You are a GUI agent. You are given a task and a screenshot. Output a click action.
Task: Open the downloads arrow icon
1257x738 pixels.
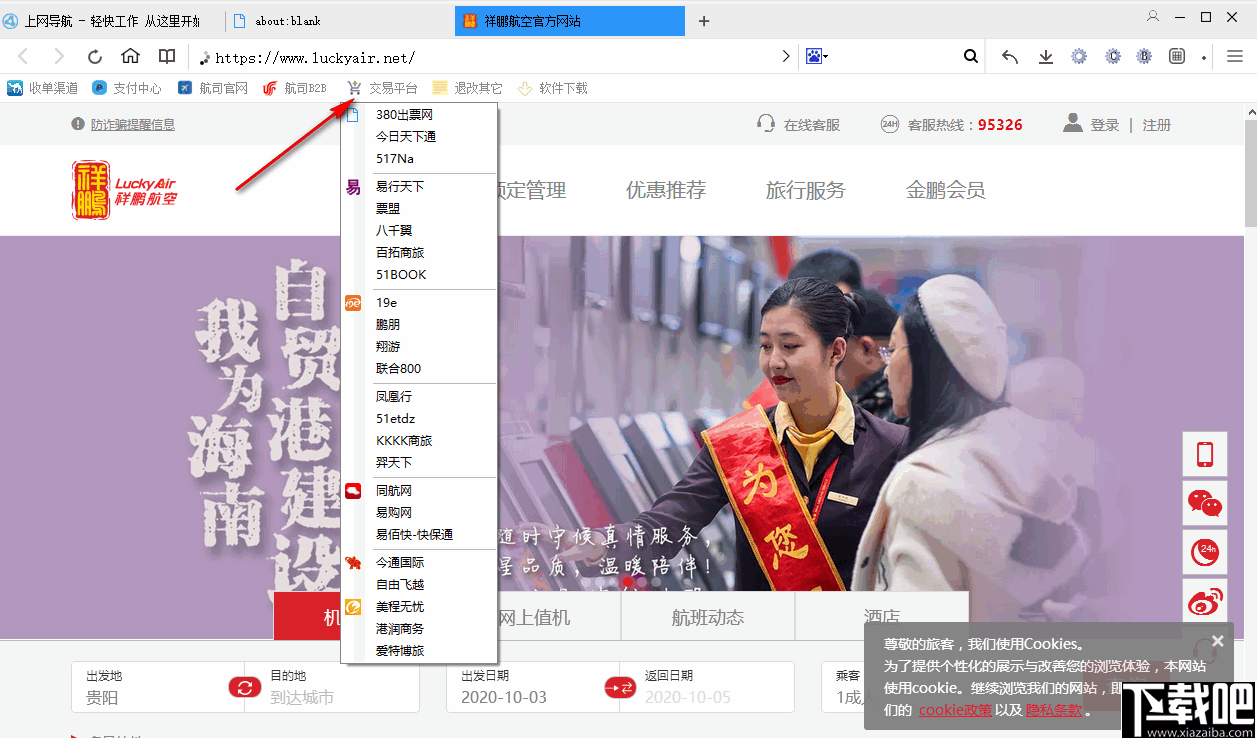pos(1046,57)
